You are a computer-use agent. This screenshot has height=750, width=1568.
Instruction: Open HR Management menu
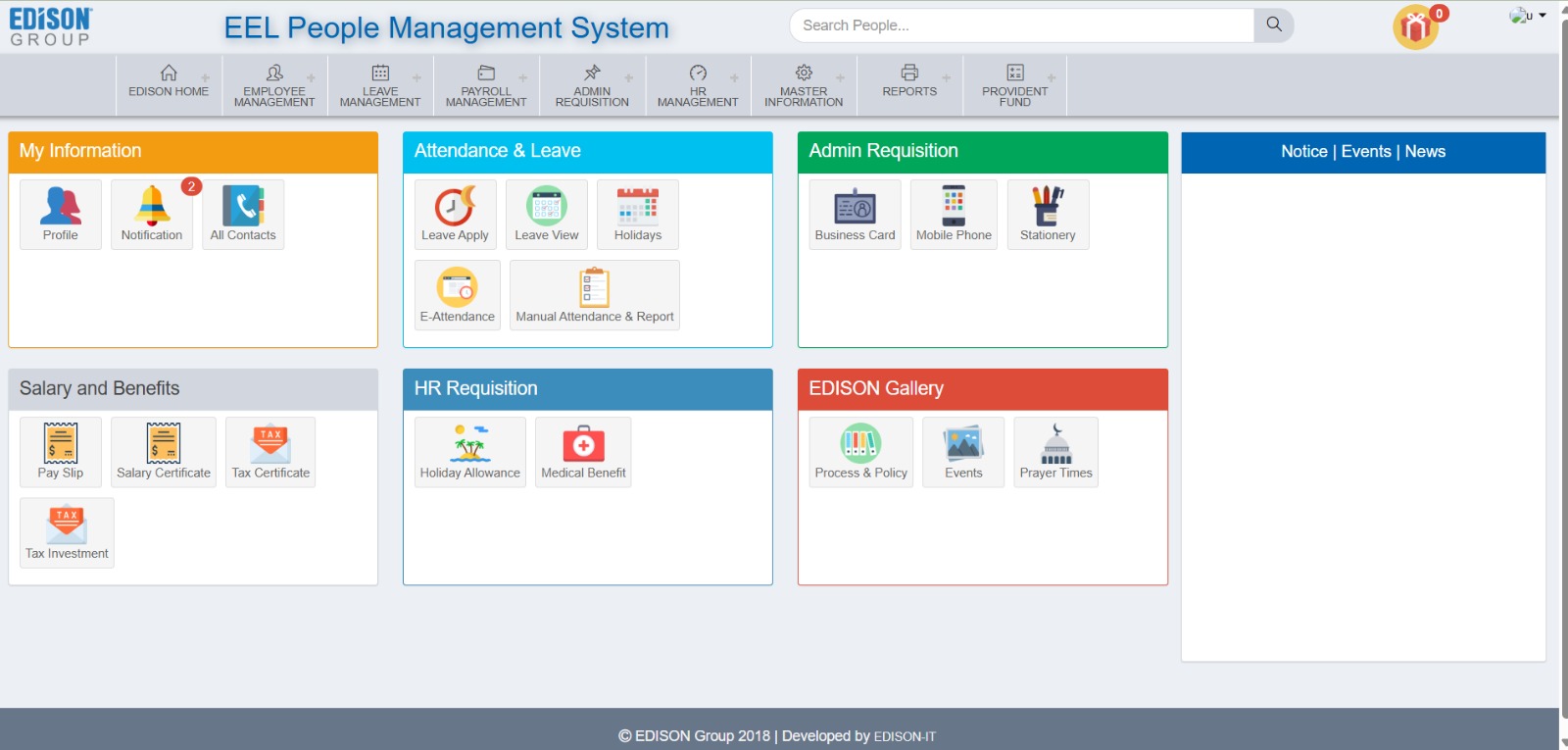698,86
